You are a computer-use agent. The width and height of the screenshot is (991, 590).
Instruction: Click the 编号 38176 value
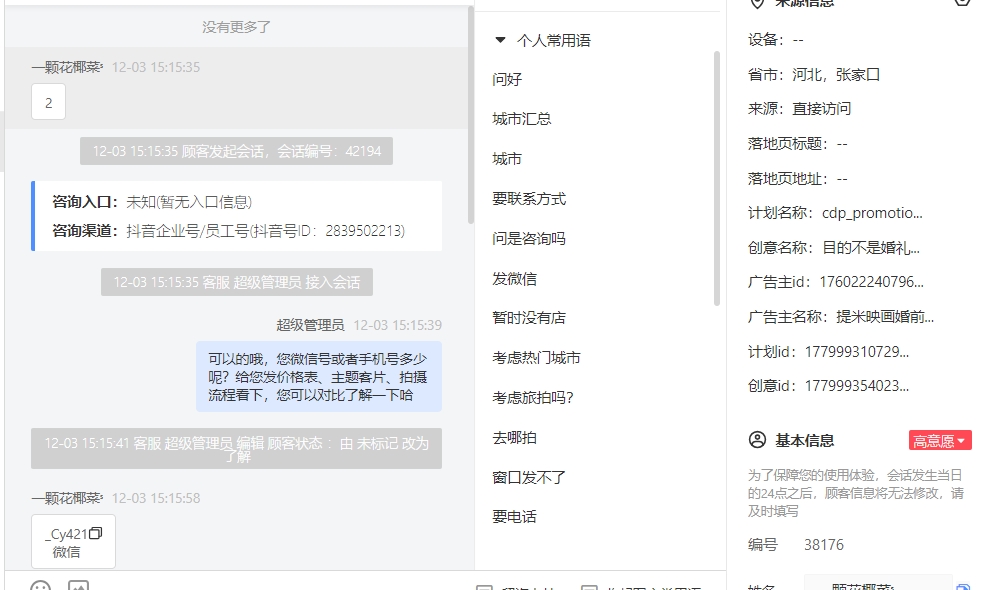click(824, 545)
